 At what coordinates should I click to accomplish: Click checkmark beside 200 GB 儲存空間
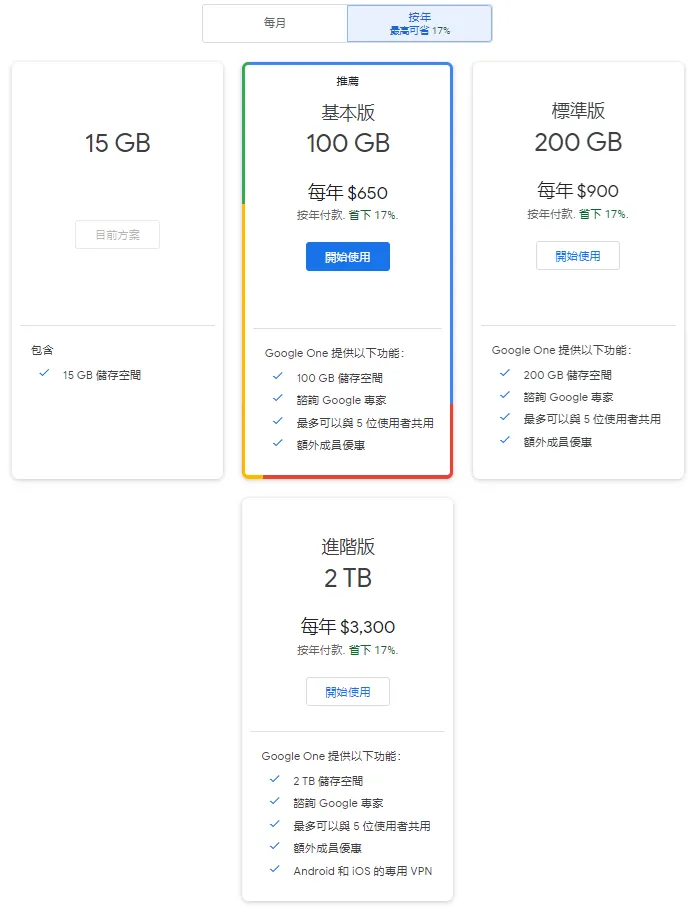coord(505,374)
